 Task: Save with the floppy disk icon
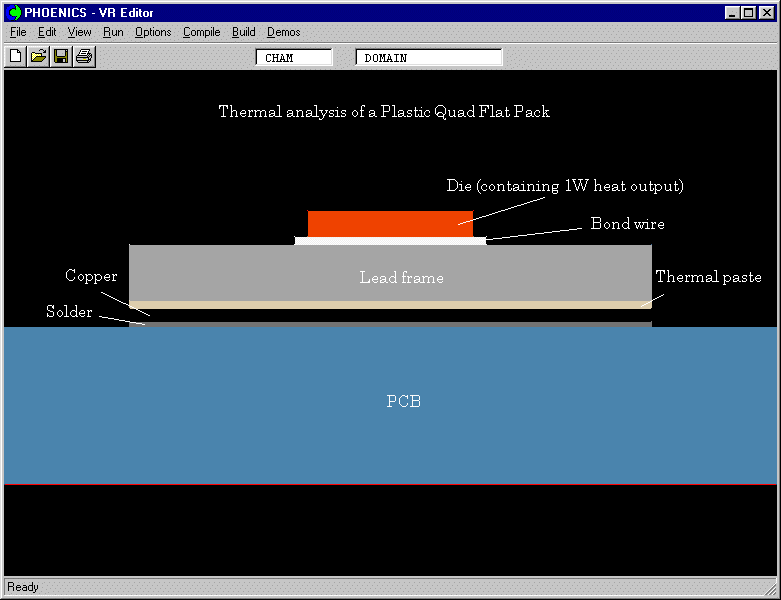click(61, 57)
